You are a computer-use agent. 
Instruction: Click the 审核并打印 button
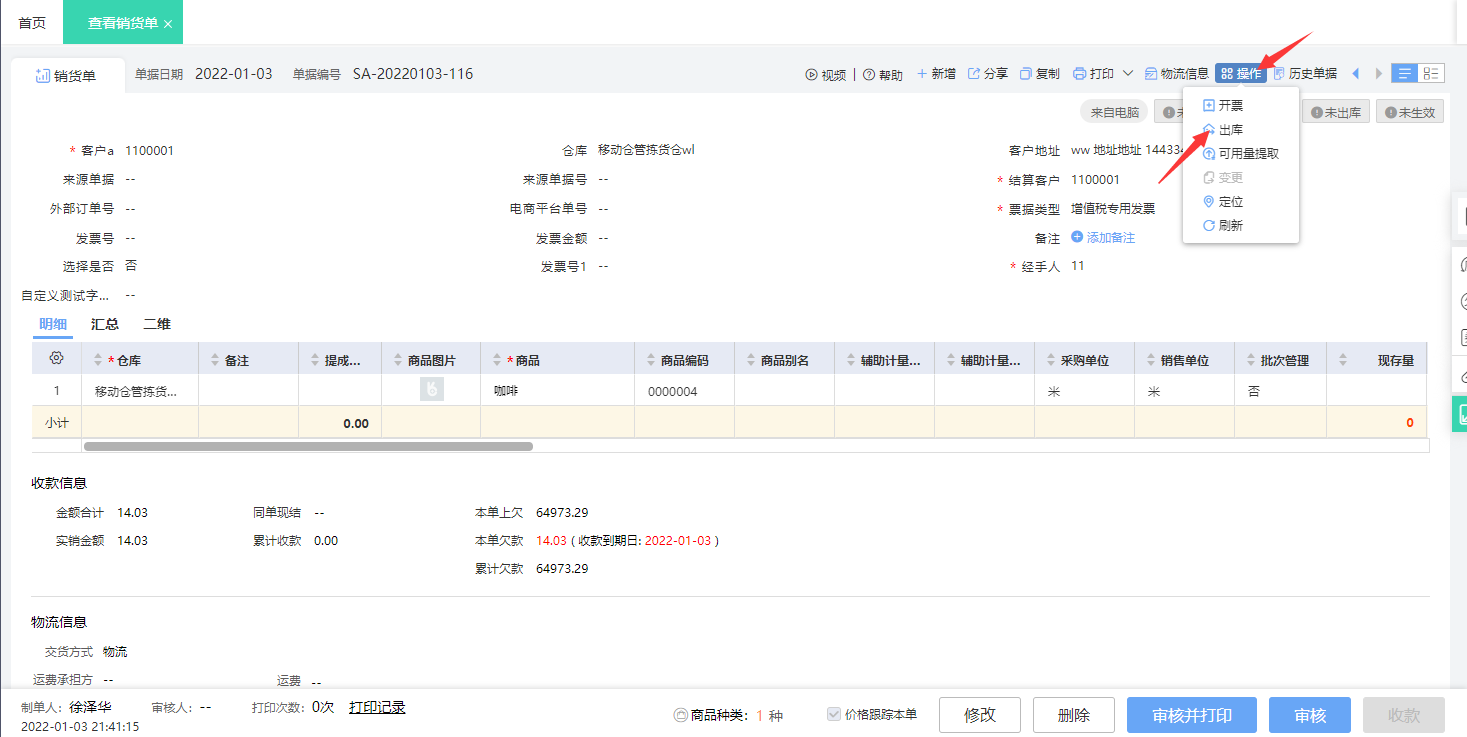pyautogui.click(x=1191, y=715)
